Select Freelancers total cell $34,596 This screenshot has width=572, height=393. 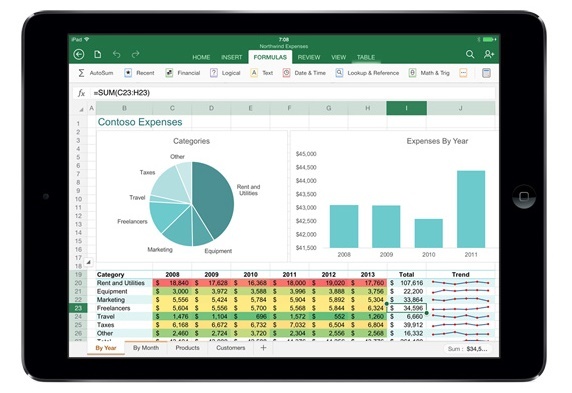tap(406, 308)
